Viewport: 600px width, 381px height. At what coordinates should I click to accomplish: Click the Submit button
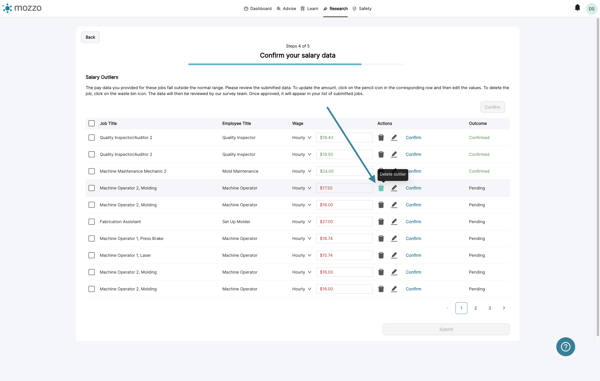pyautogui.click(x=446, y=329)
